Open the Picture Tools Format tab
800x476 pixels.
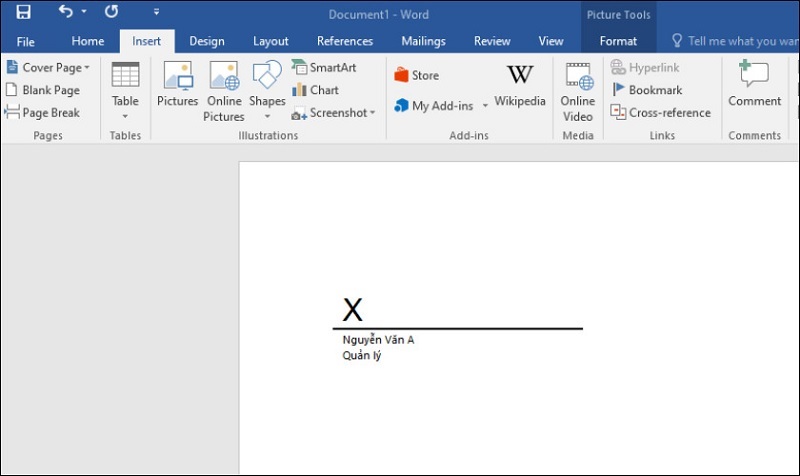click(x=618, y=41)
